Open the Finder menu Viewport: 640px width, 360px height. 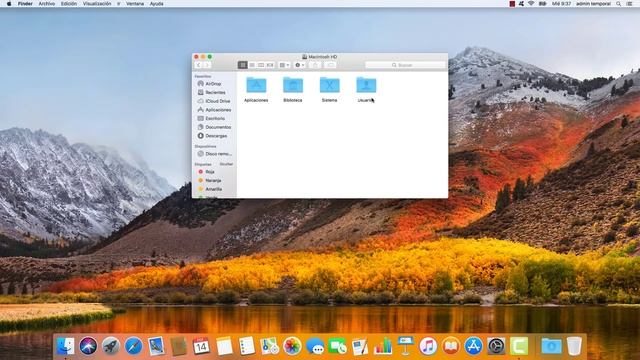pos(25,4)
